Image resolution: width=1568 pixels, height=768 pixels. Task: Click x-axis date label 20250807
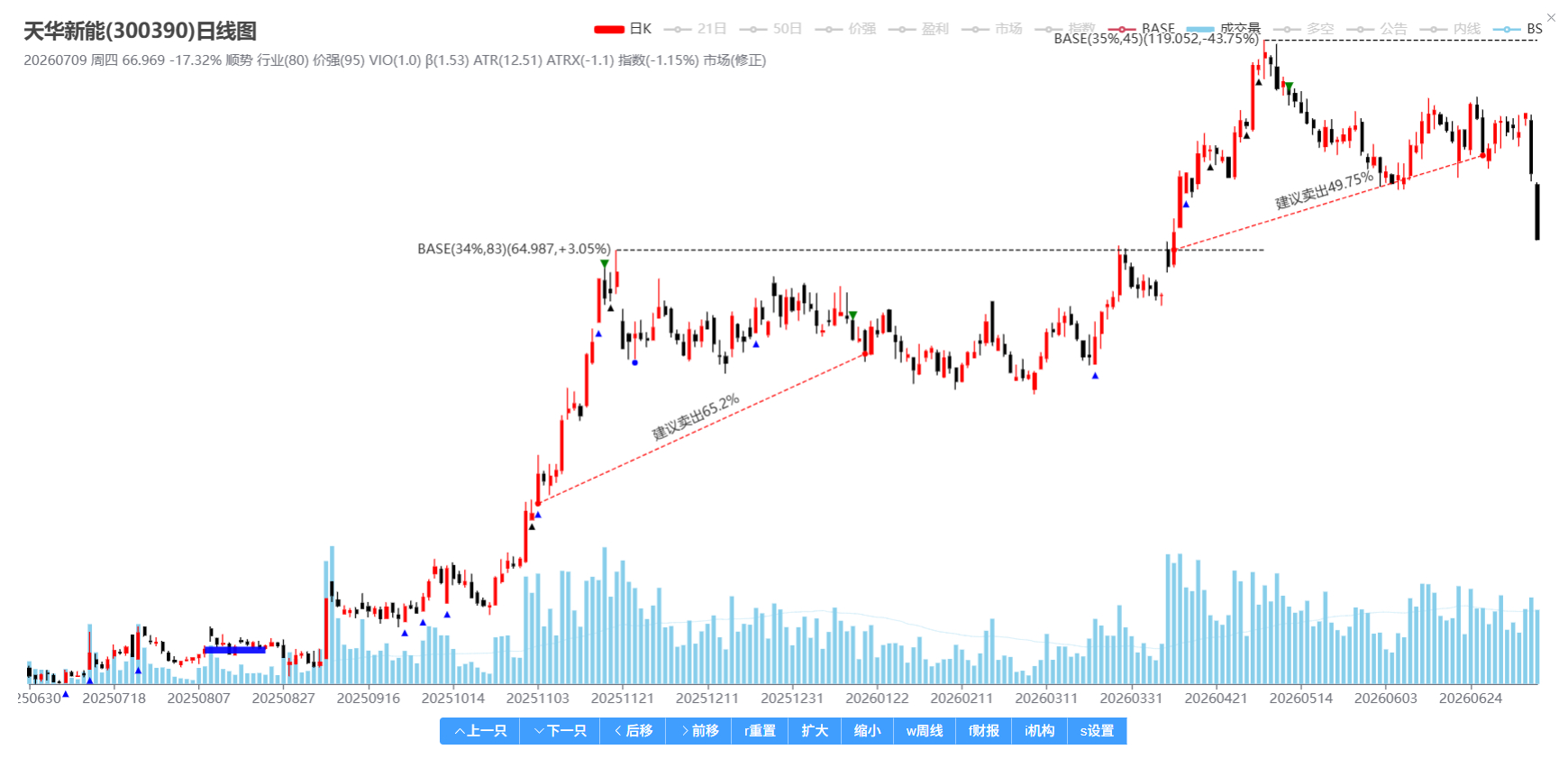pos(198,699)
